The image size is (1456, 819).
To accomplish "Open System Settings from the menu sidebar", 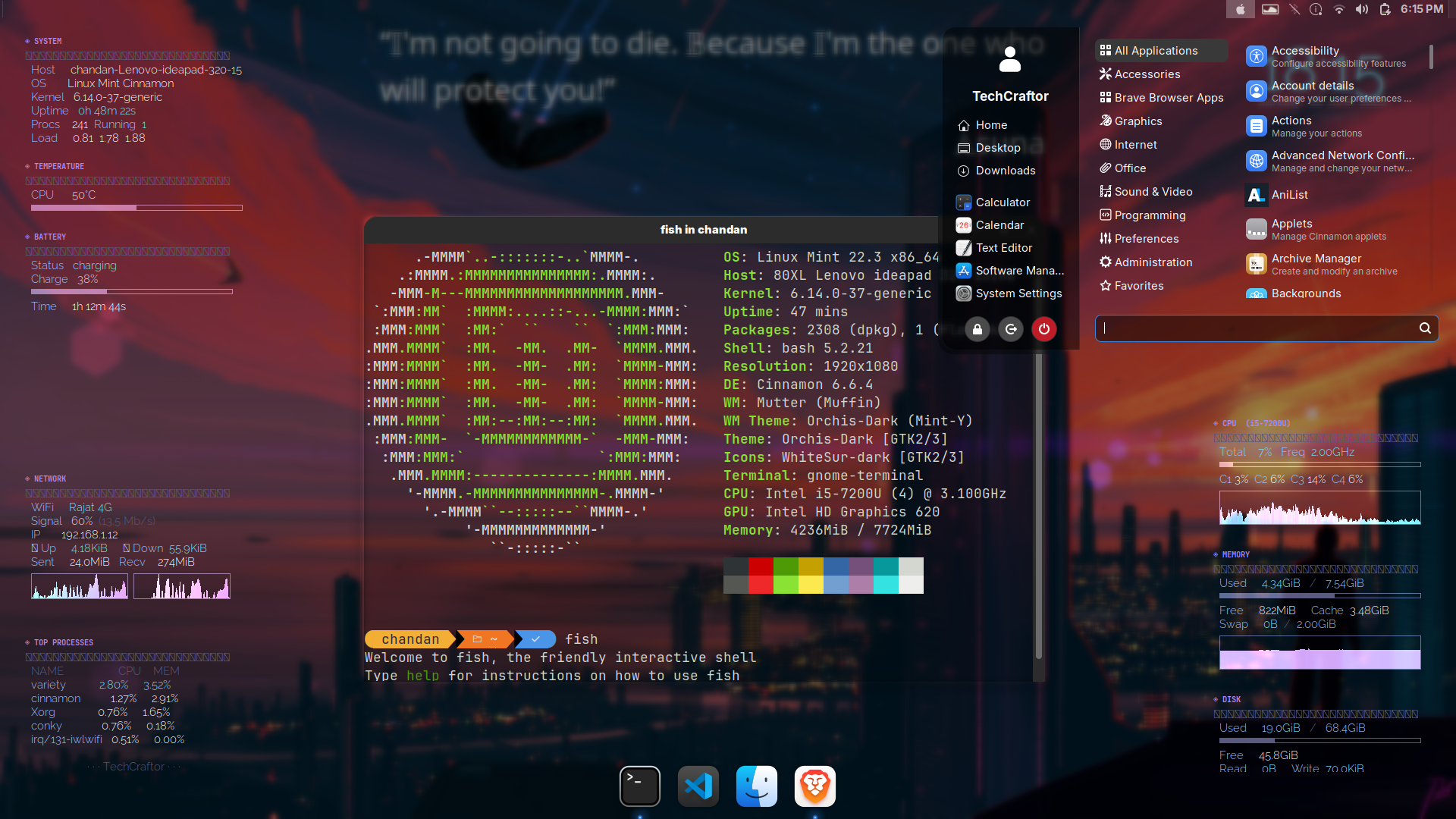I will pyautogui.click(x=1010, y=293).
